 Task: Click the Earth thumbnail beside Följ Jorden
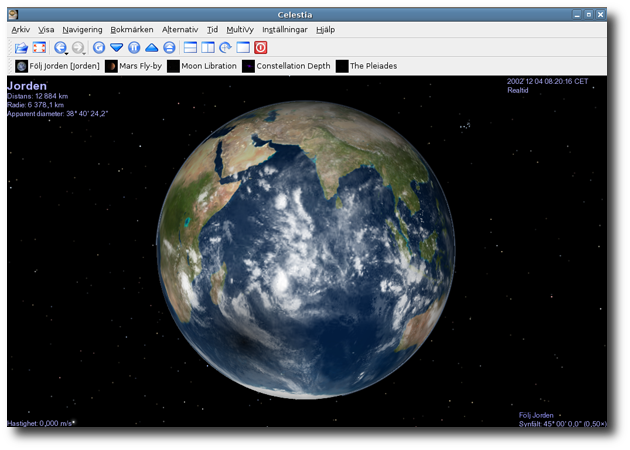[x=21, y=66]
